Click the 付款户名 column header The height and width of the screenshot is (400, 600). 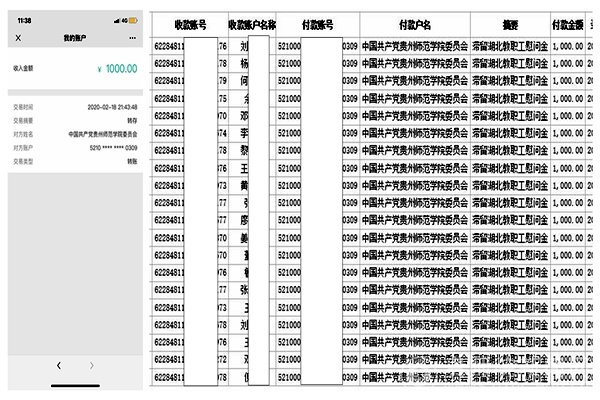(x=413, y=23)
